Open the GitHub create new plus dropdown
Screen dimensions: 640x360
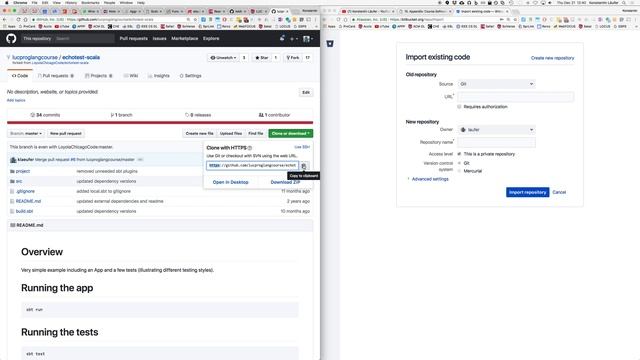(293, 39)
